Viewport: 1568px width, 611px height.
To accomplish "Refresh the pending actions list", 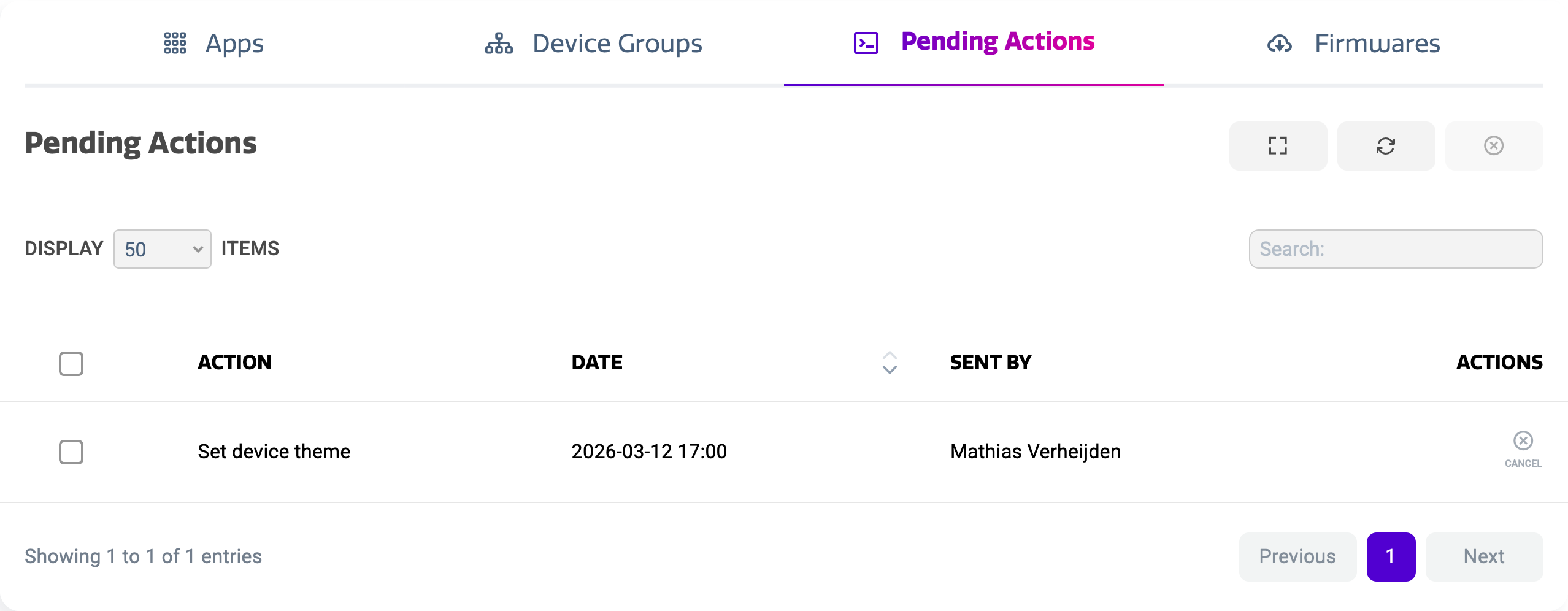I will [1386, 146].
